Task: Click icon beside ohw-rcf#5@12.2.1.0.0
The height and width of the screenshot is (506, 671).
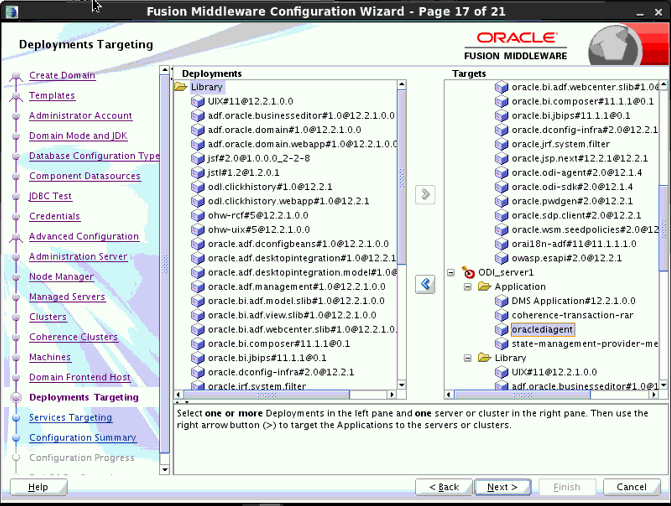Action: point(198,215)
